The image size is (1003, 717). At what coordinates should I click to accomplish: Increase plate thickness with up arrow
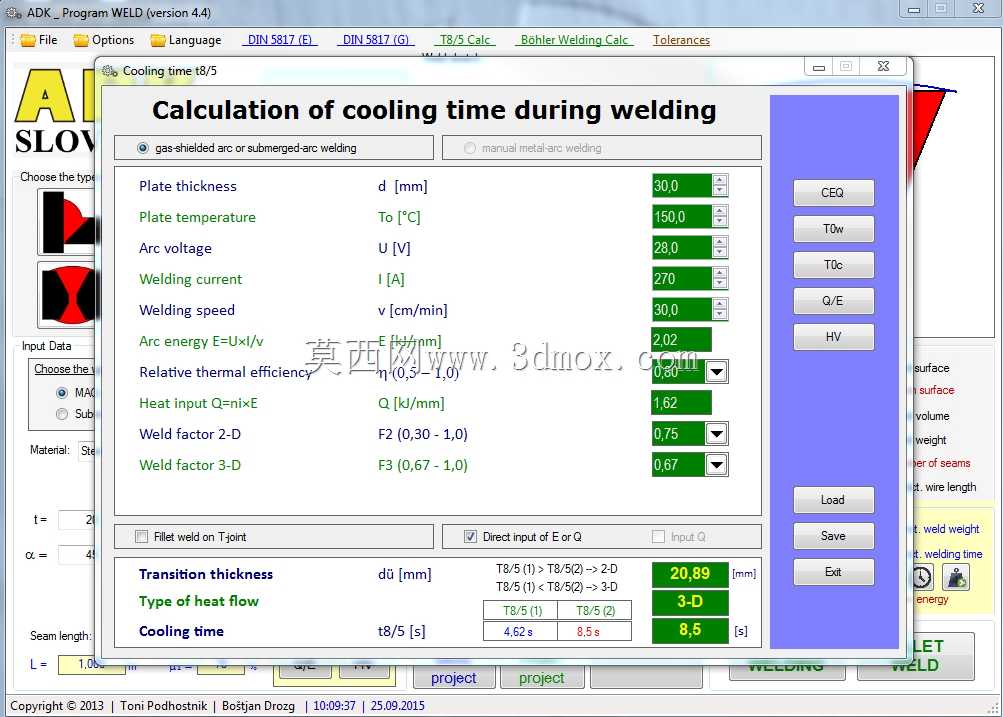tap(720, 180)
